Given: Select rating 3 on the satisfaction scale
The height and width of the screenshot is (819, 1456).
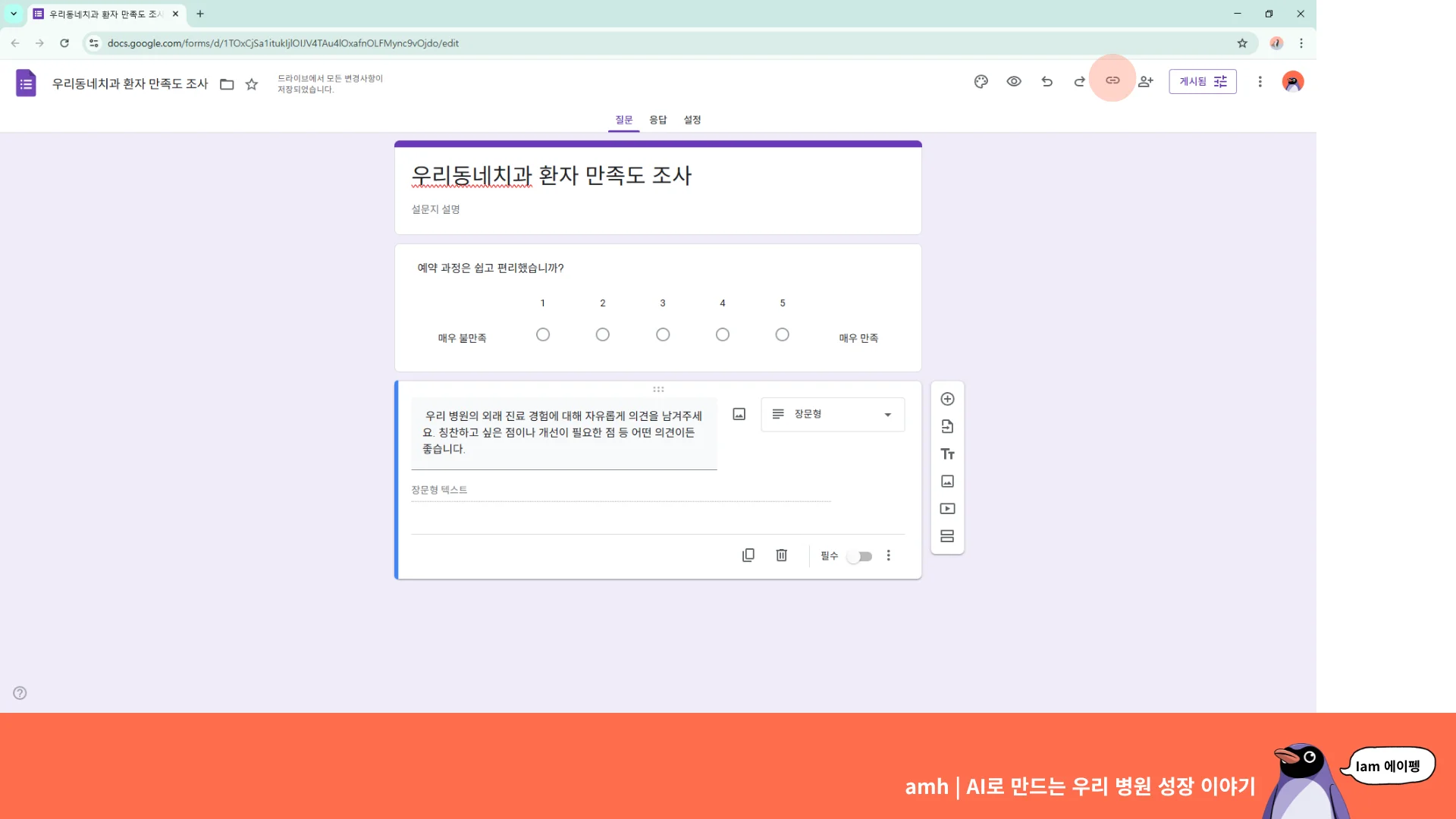Looking at the screenshot, I should point(663,334).
